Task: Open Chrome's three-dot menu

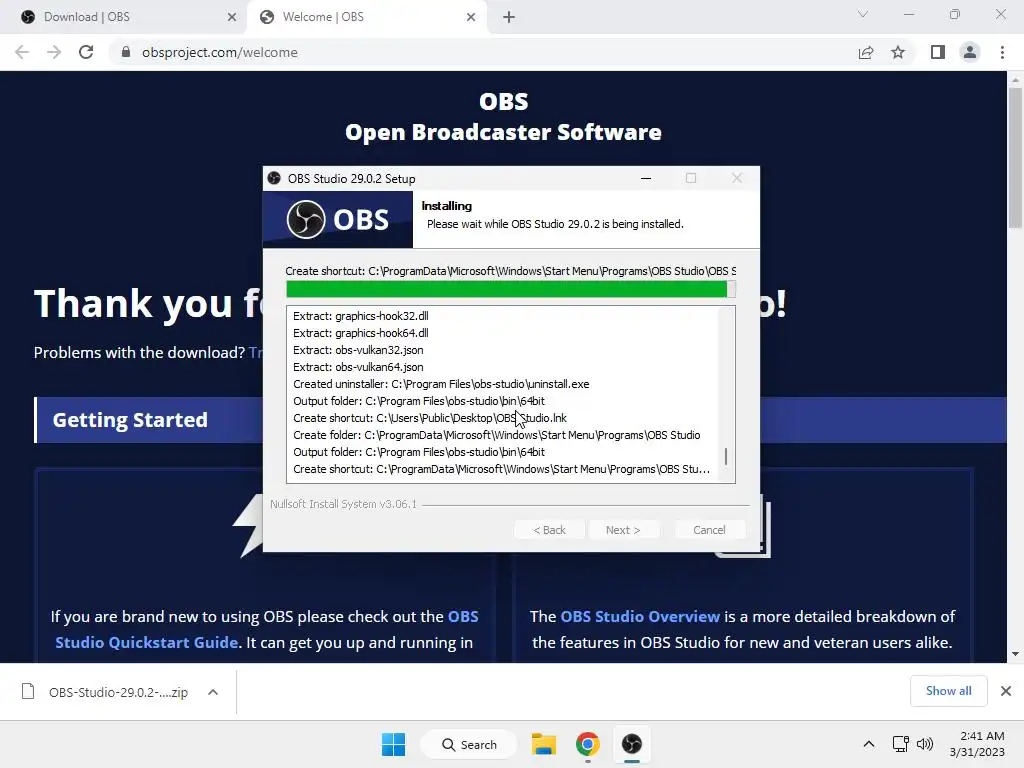Action: click(x=1002, y=52)
